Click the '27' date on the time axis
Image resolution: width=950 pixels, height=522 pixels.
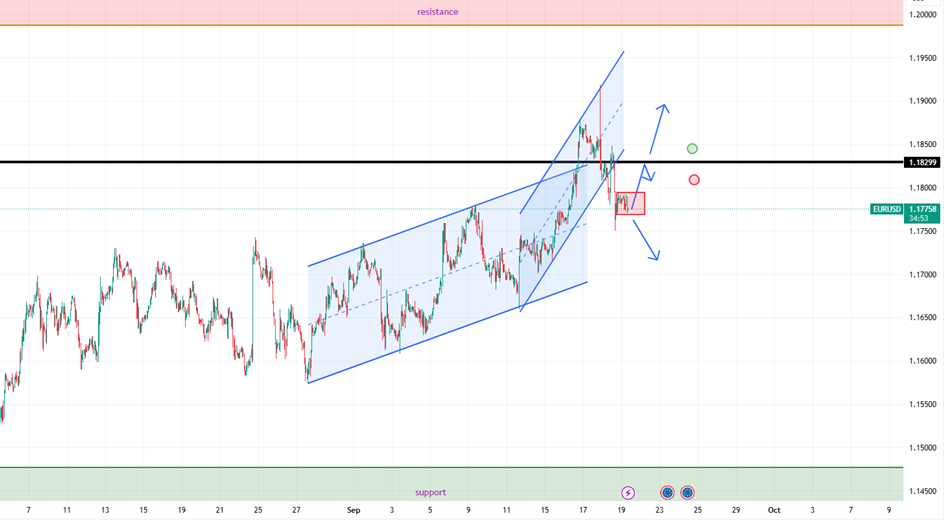tap(296, 510)
